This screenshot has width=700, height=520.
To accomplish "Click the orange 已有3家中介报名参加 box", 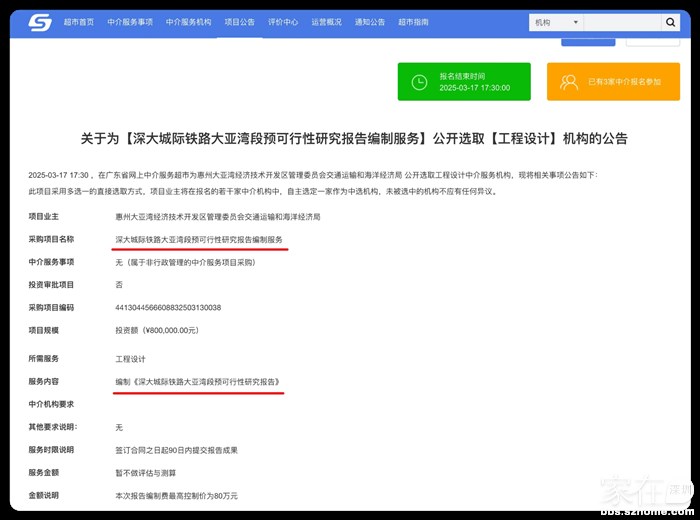I will [613, 82].
